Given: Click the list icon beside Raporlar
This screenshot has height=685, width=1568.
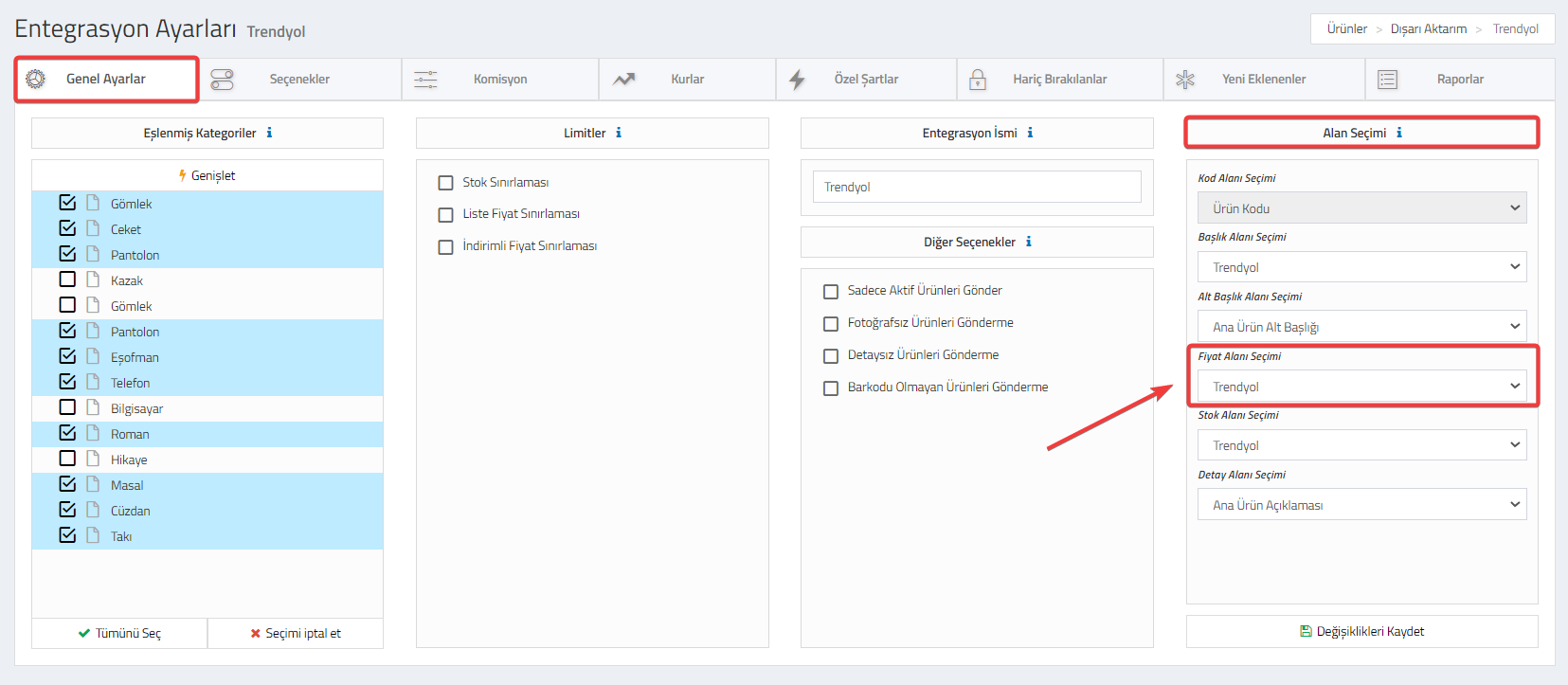Looking at the screenshot, I should click(1388, 80).
